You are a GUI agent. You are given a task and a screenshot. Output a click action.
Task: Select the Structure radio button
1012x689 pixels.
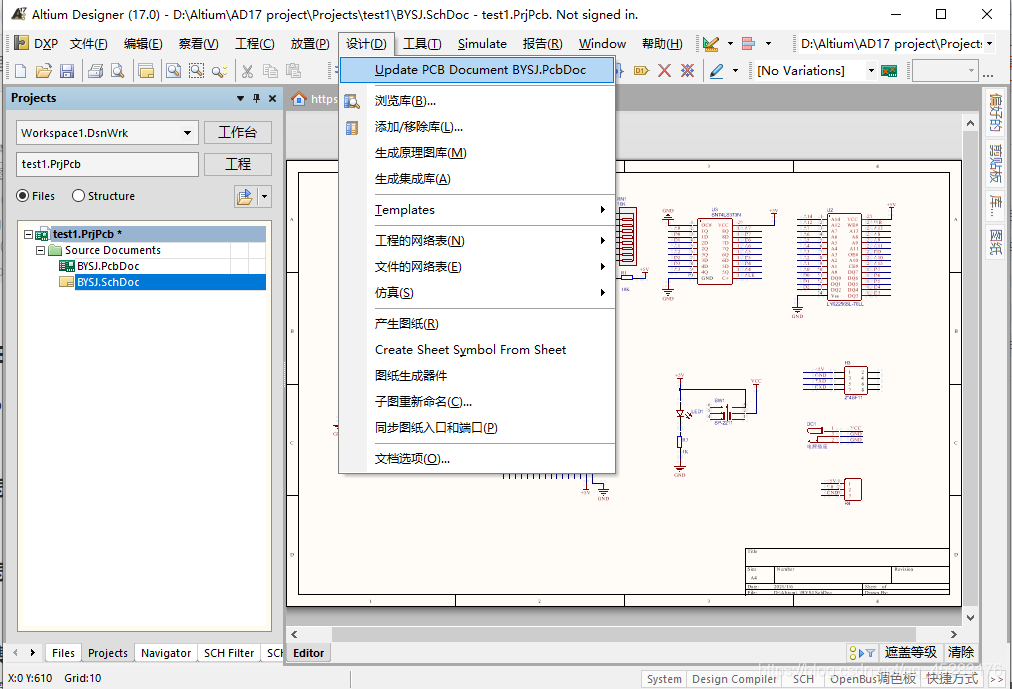click(79, 196)
